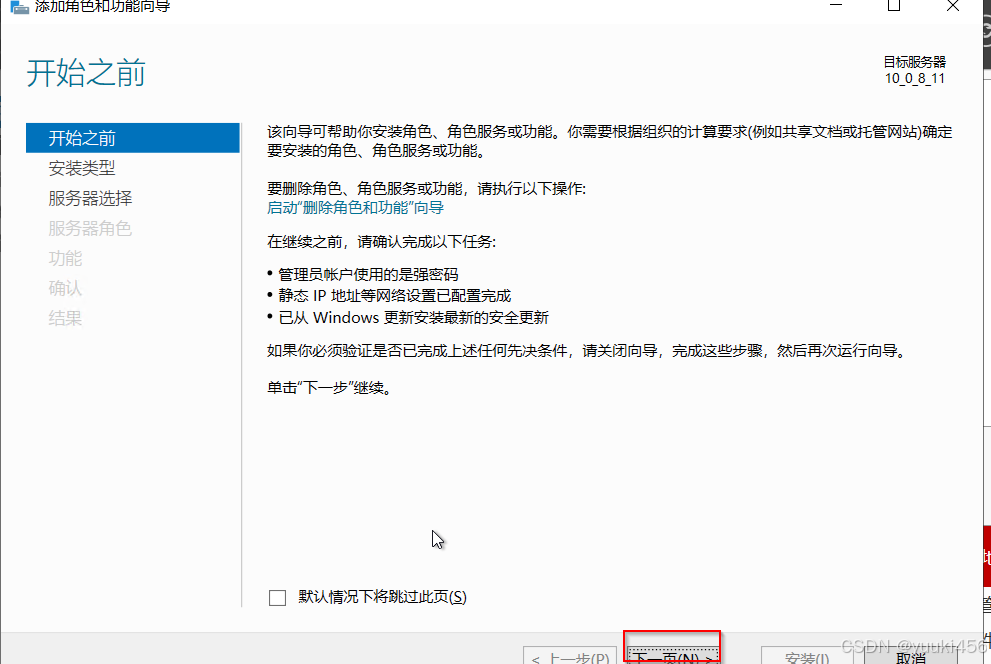Click the 目标服务器 label
Image resolution: width=991 pixels, height=664 pixels.
pos(915,62)
